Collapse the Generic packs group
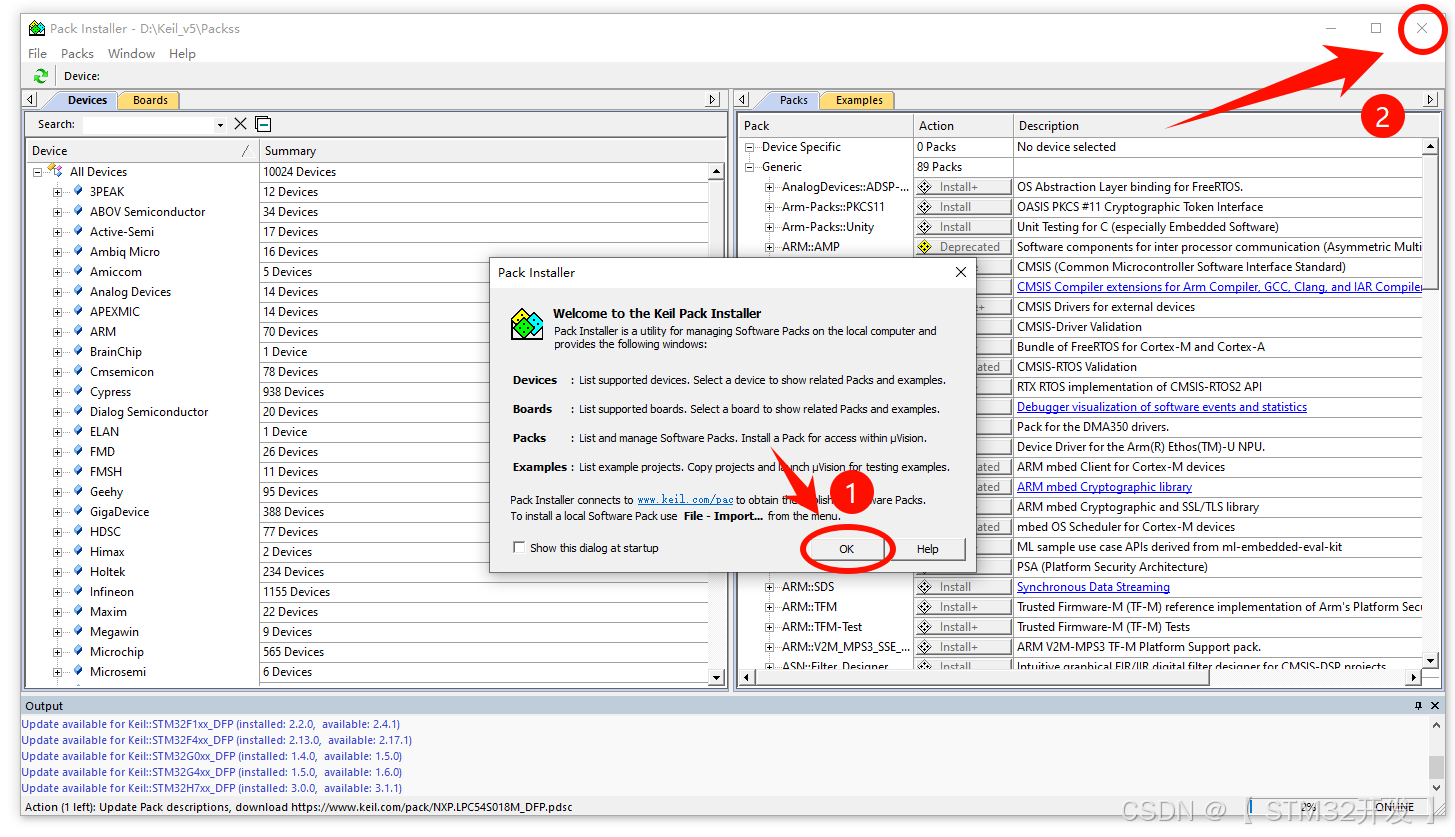This screenshot has width=1455, height=837. pos(749,167)
